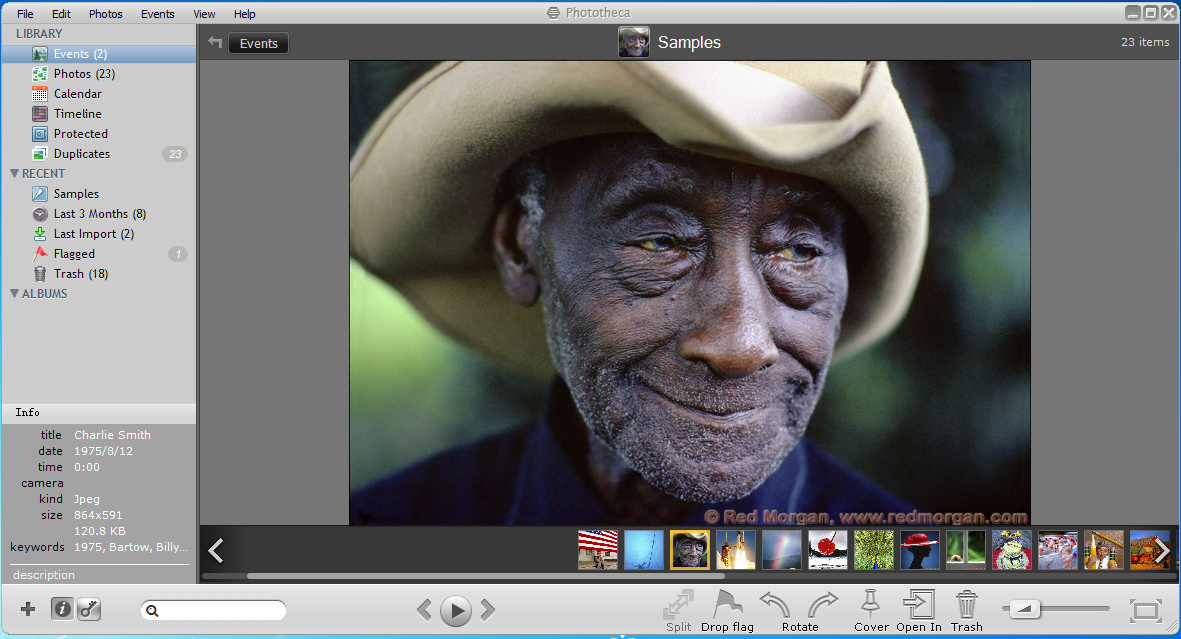Set photo as event Cover
Image resolution: width=1181 pixels, height=639 pixels.
click(870, 606)
